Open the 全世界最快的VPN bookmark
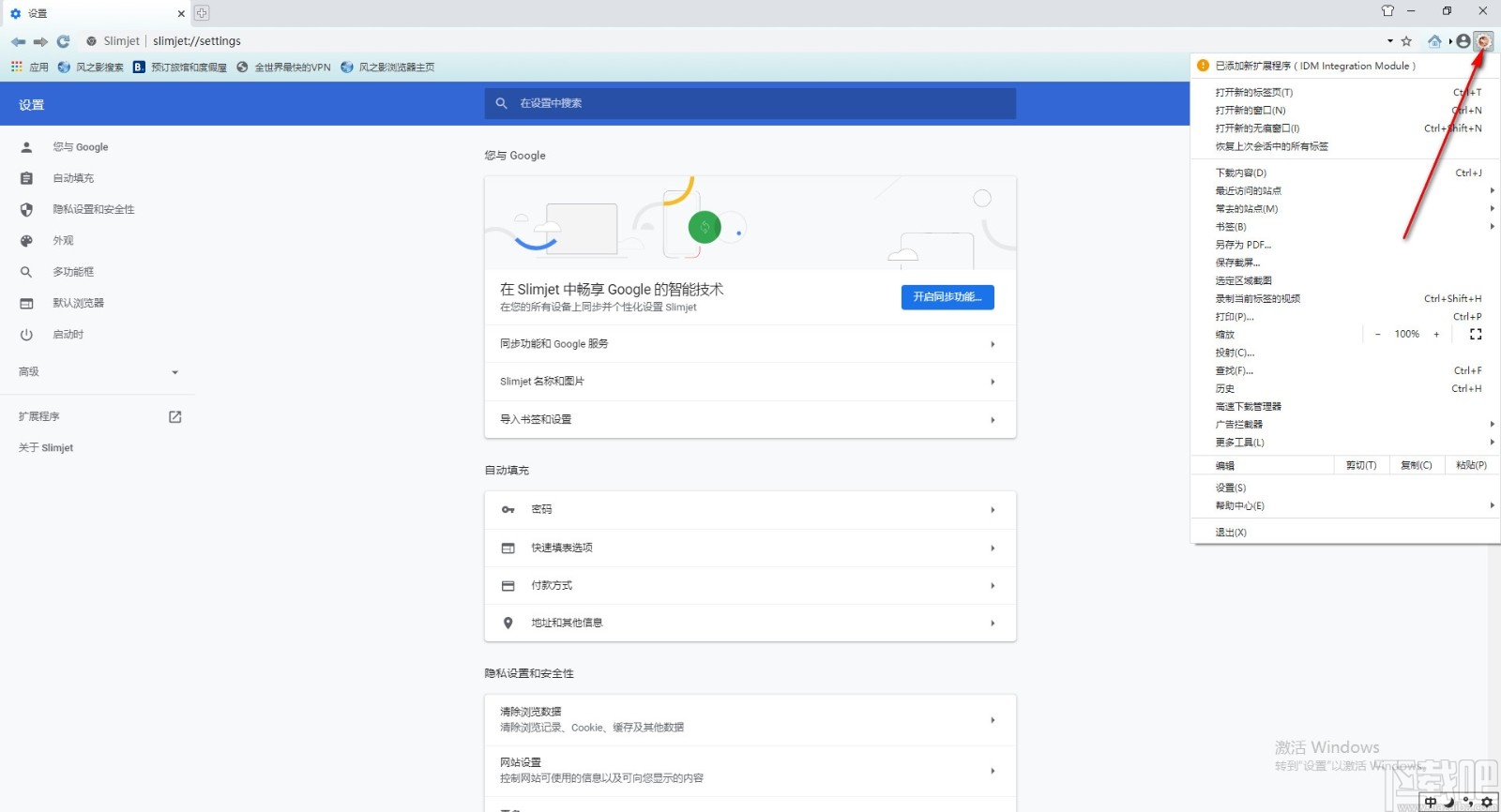The image size is (1501, 812). coord(283,67)
